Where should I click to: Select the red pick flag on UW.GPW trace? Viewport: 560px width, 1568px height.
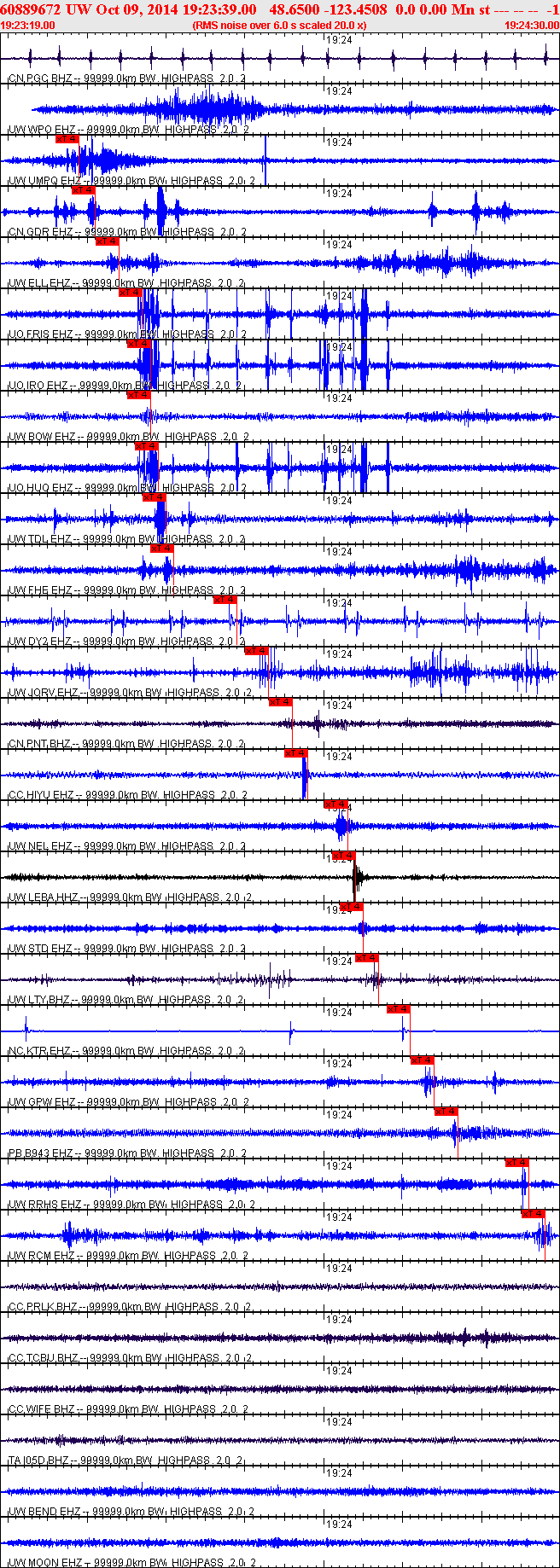[423, 1060]
